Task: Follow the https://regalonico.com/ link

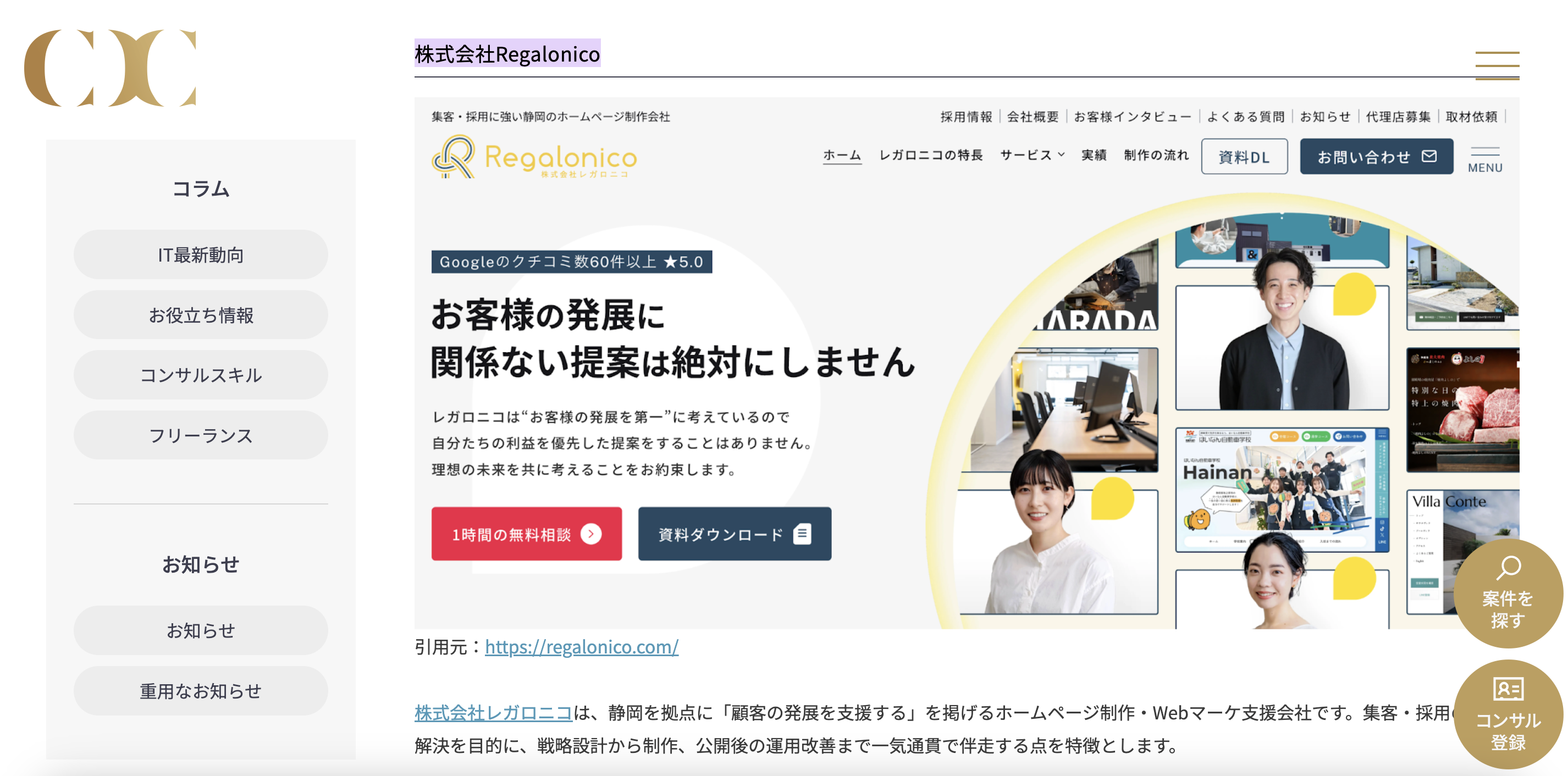Action: 582,646
